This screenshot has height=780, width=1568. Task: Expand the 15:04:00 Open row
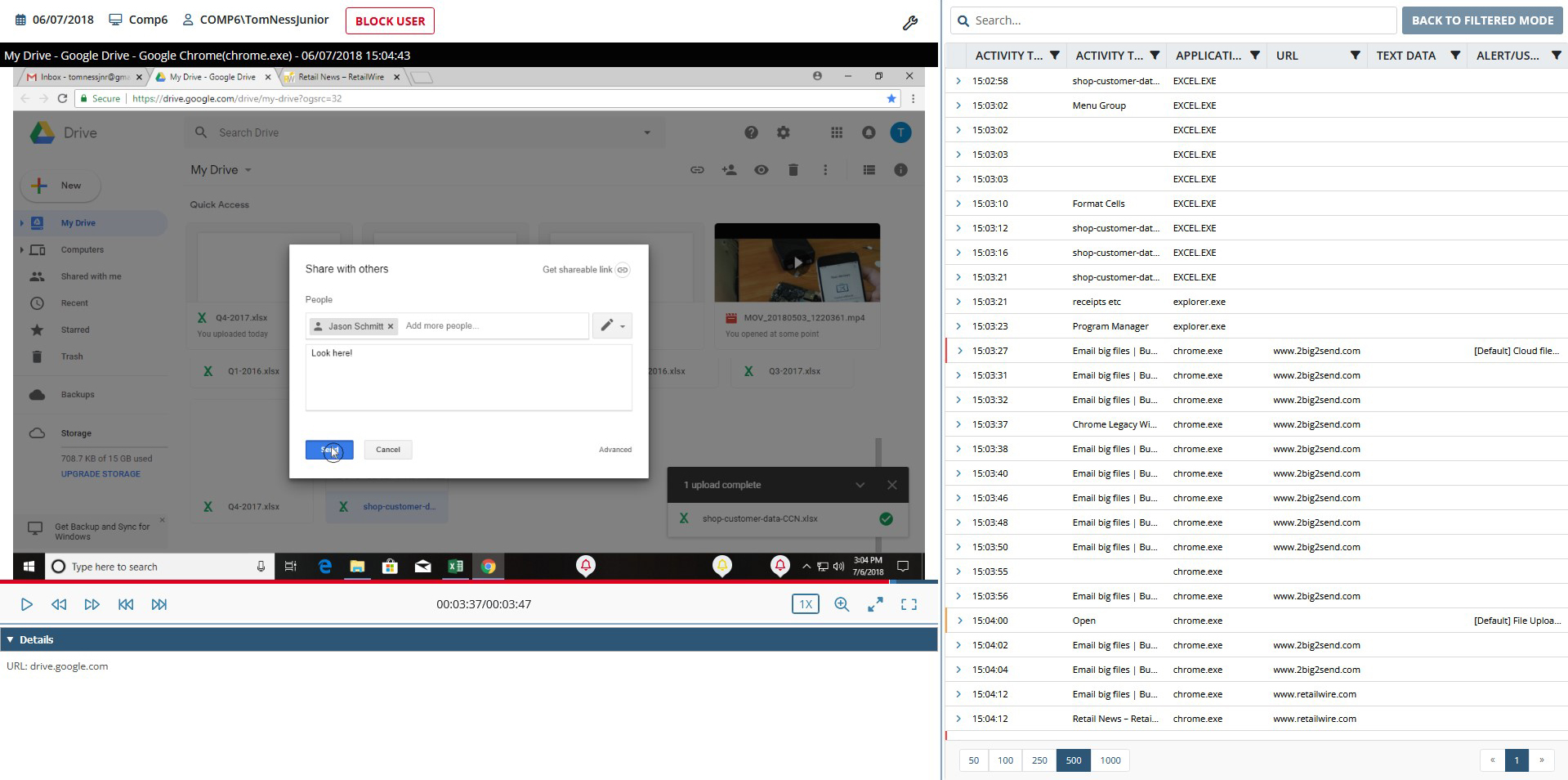[x=958, y=621]
